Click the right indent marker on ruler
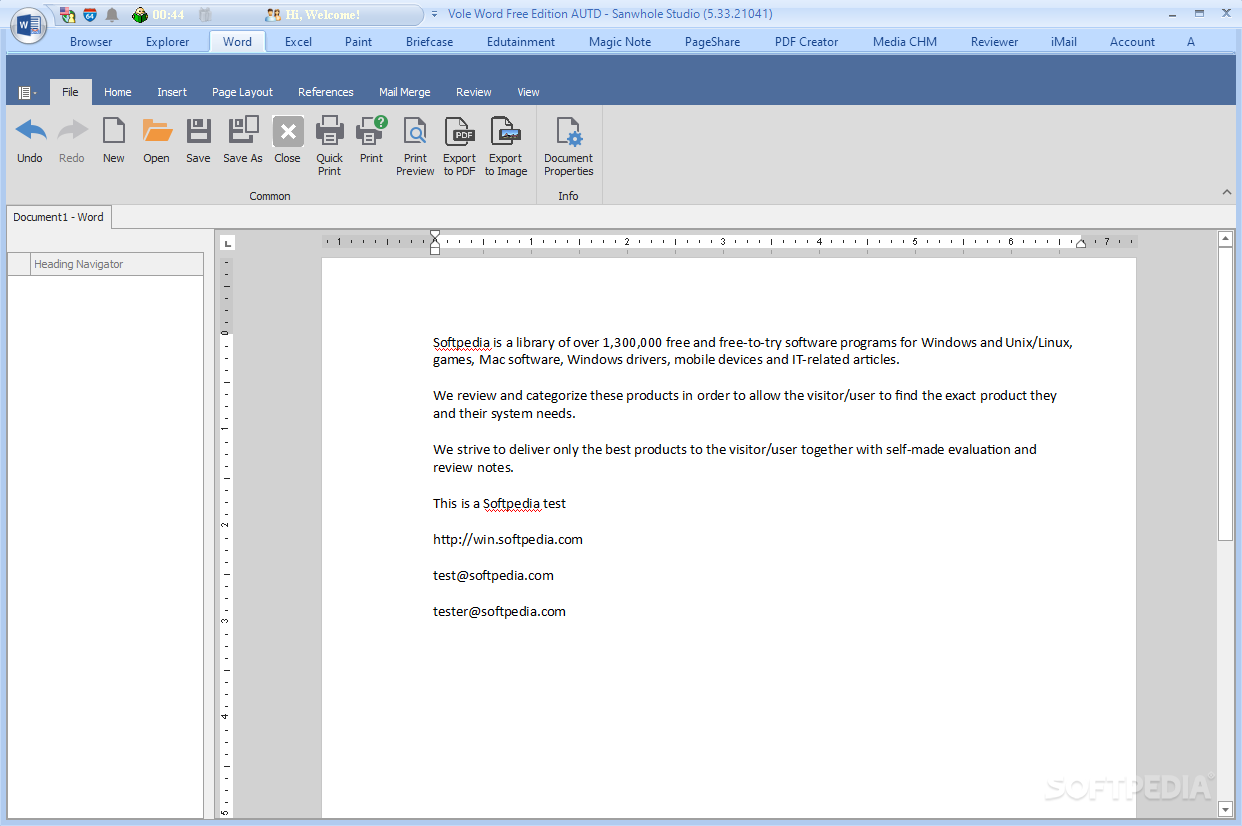Screen dimensions: 1242x826 [x=1080, y=243]
